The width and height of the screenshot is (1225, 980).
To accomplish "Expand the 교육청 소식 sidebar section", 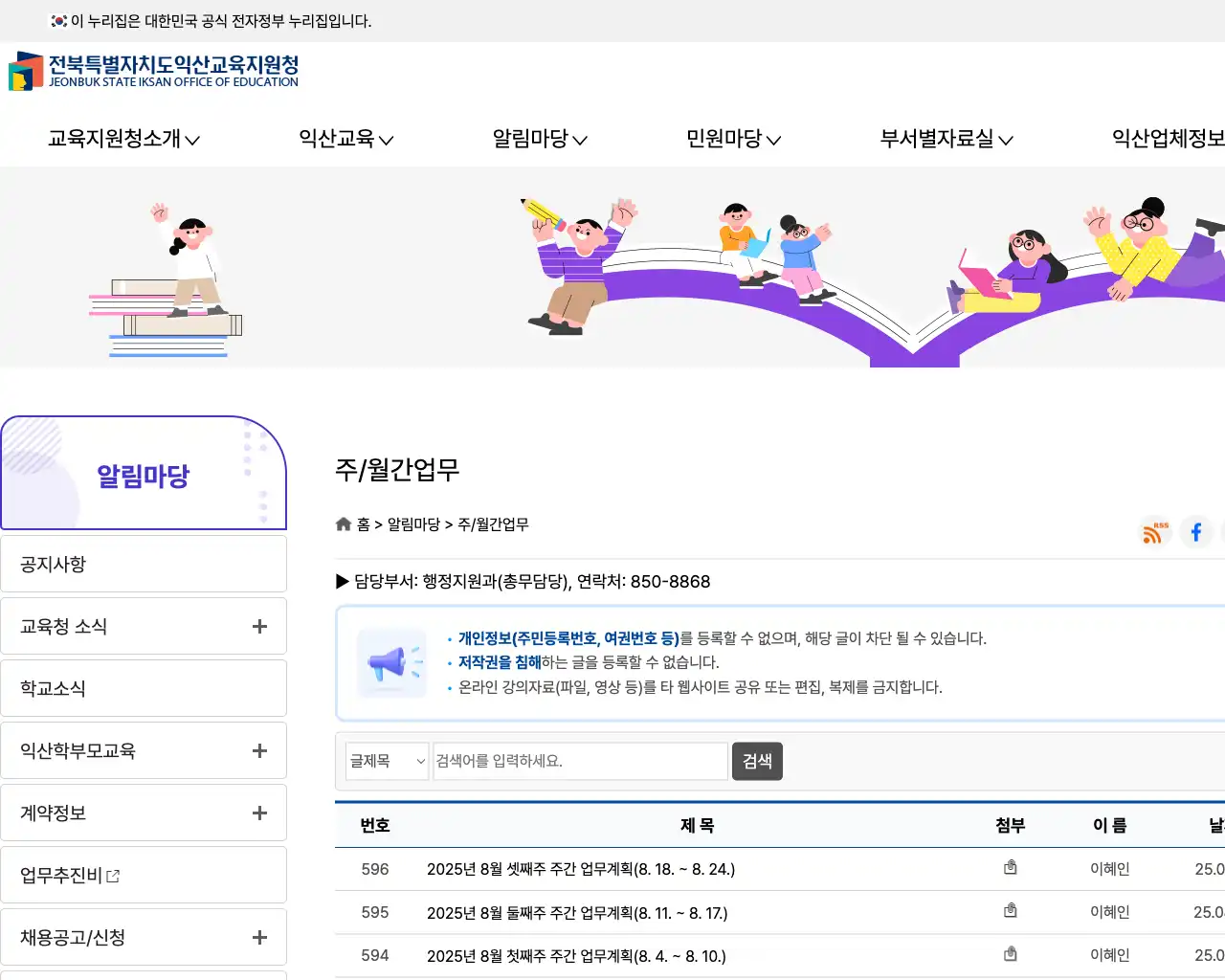I will [x=259, y=625].
